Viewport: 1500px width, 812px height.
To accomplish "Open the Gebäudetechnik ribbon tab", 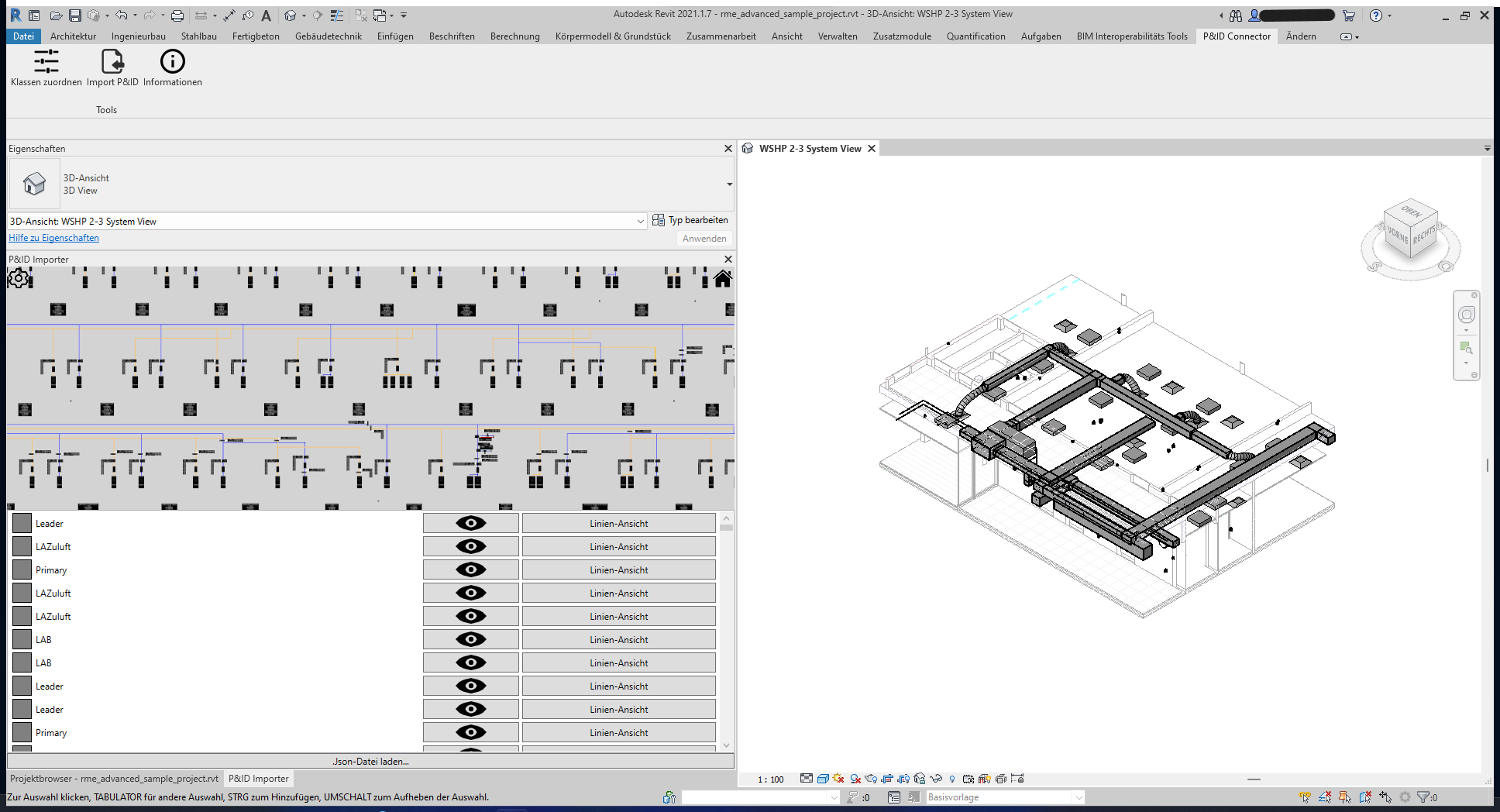I will [328, 36].
